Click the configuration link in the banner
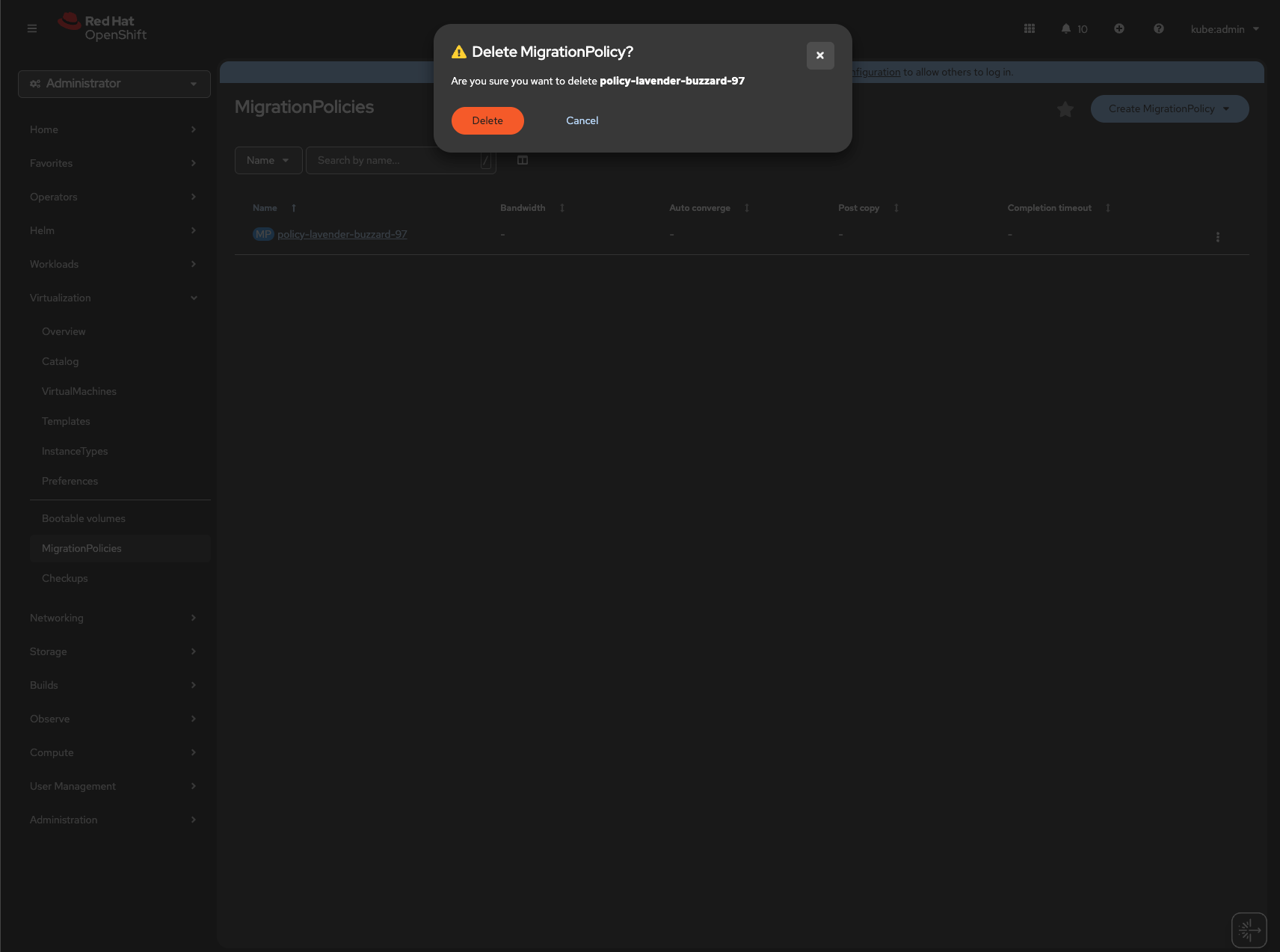 pos(876,72)
